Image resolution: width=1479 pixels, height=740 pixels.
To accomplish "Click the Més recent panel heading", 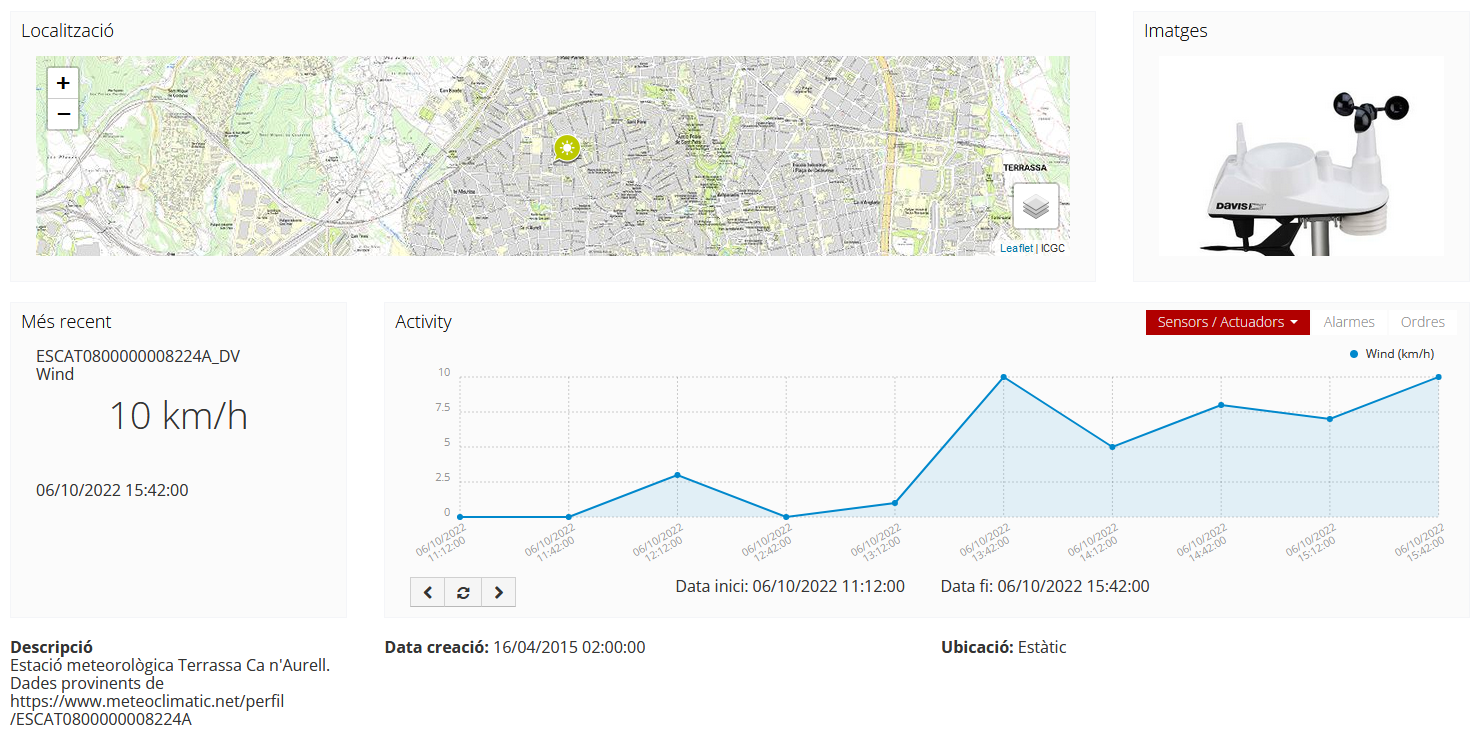I will [x=66, y=322].
